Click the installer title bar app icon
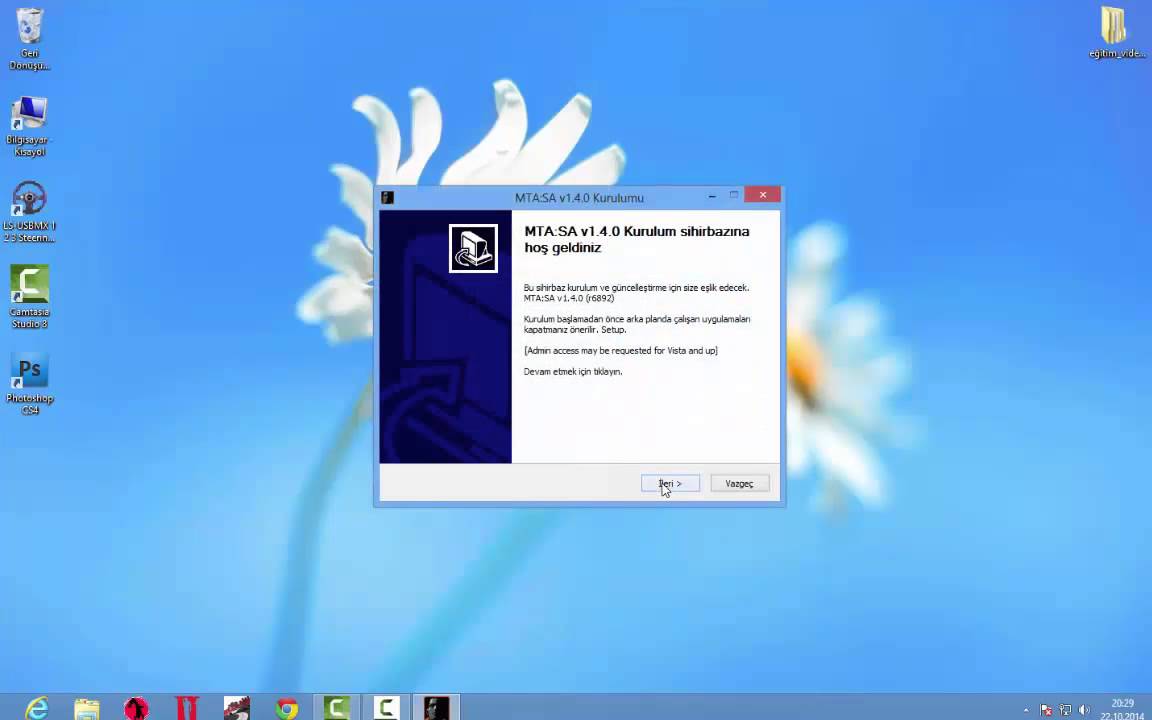Image resolution: width=1152 pixels, height=720 pixels. (387, 197)
